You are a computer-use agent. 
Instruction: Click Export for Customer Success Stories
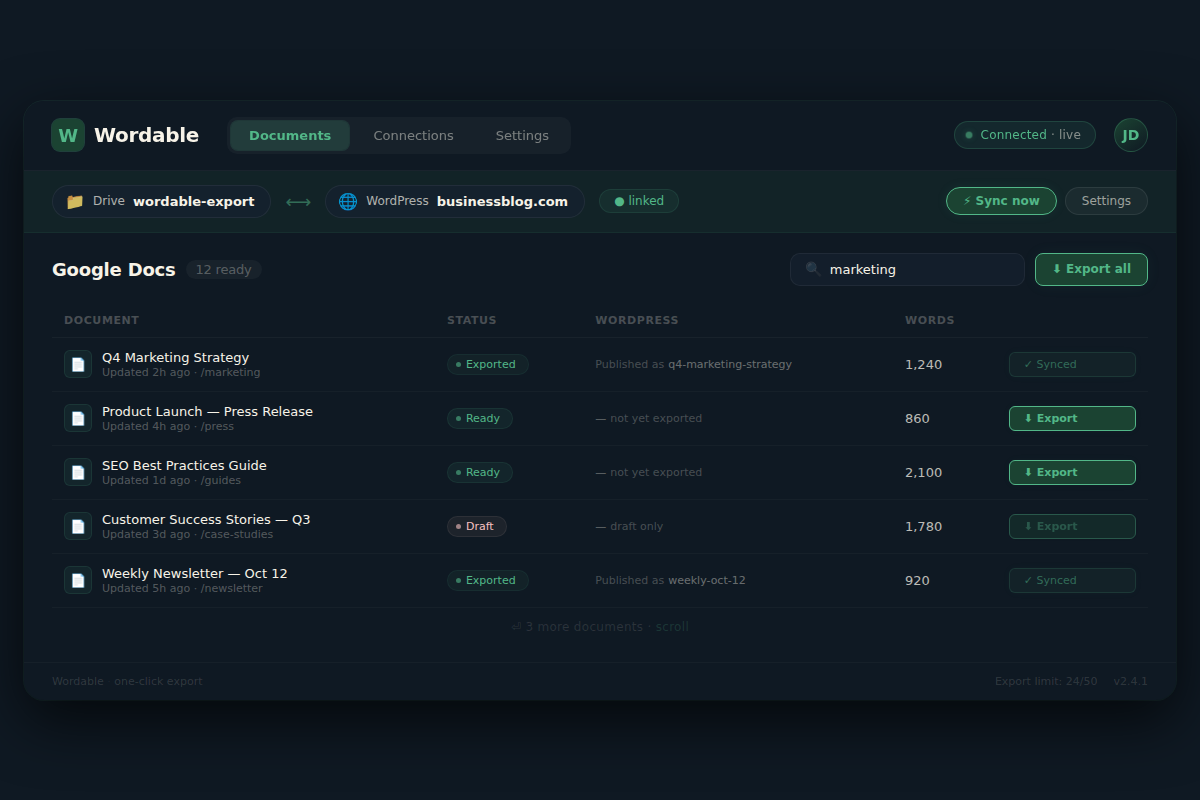click(1072, 526)
